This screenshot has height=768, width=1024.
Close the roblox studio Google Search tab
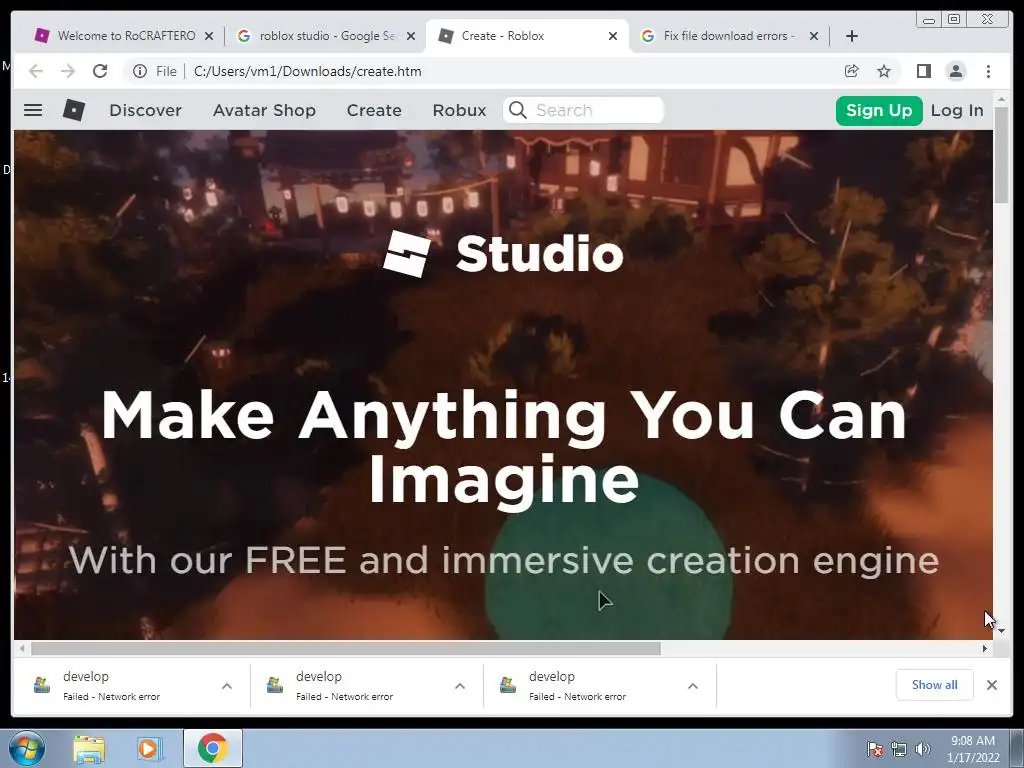(411, 36)
